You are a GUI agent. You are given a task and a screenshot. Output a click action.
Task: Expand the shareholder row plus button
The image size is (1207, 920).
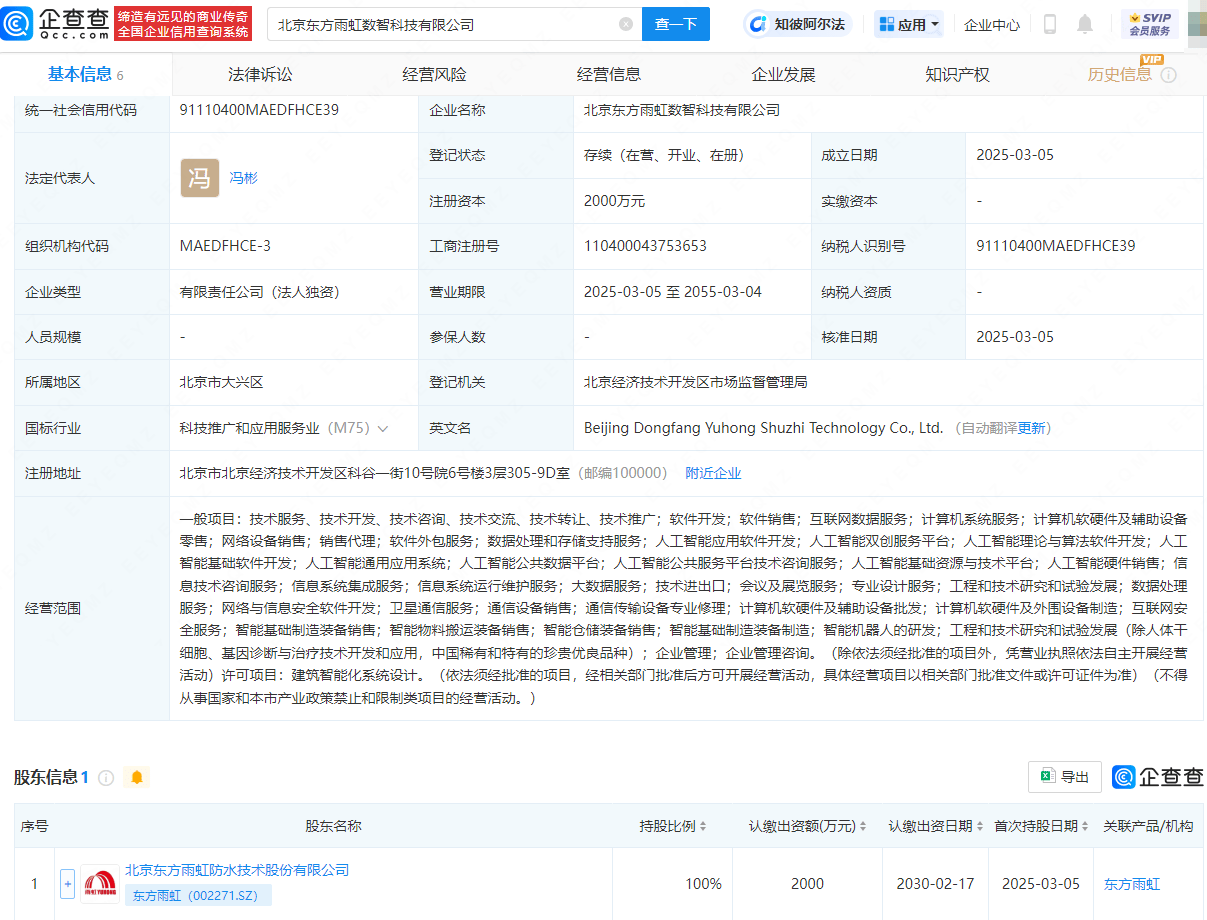click(x=68, y=884)
